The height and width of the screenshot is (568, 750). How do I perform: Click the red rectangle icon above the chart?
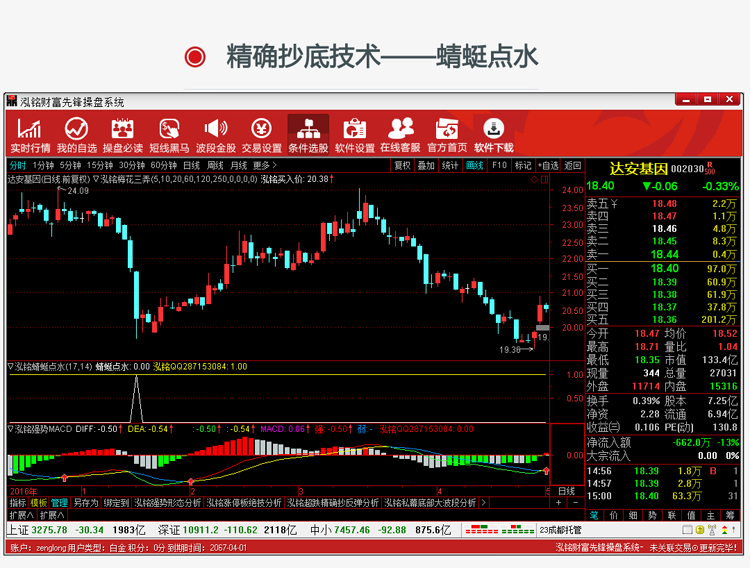[544, 179]
